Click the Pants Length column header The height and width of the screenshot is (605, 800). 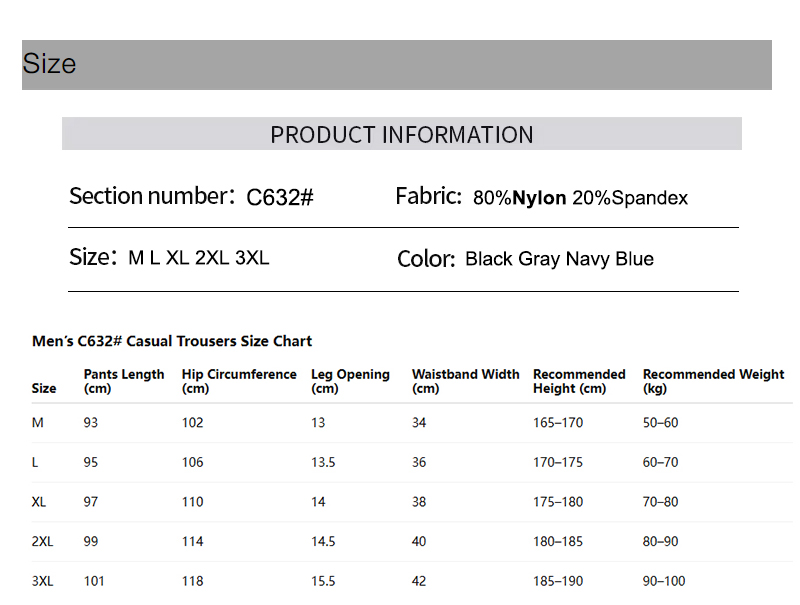(x=124, y=381)
